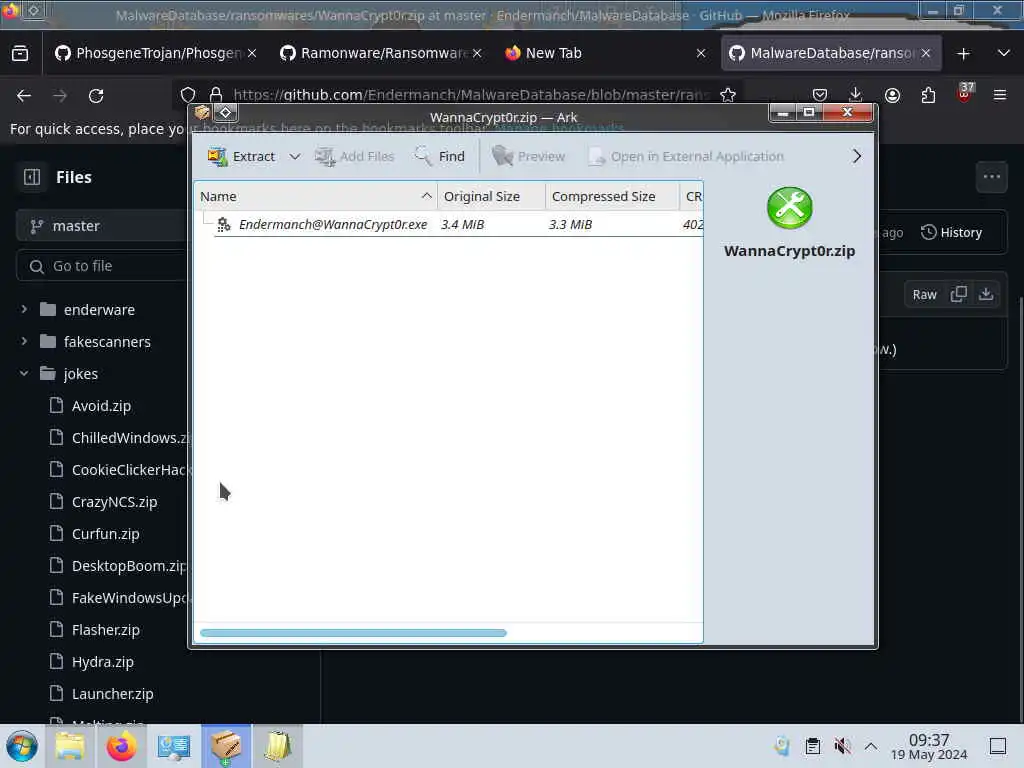Image resolution: width=1024 pixels, height=768 pixels.
Task: Click the Firefox address bar URL
Action: pos(470,95)
